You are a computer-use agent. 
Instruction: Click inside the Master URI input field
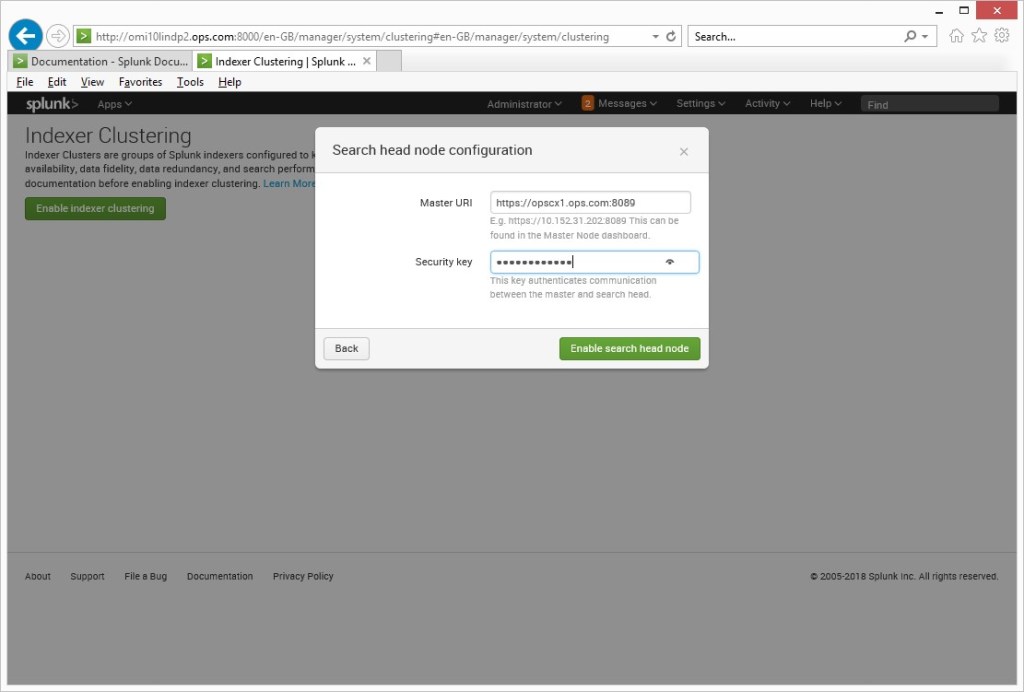pos(590,201)
